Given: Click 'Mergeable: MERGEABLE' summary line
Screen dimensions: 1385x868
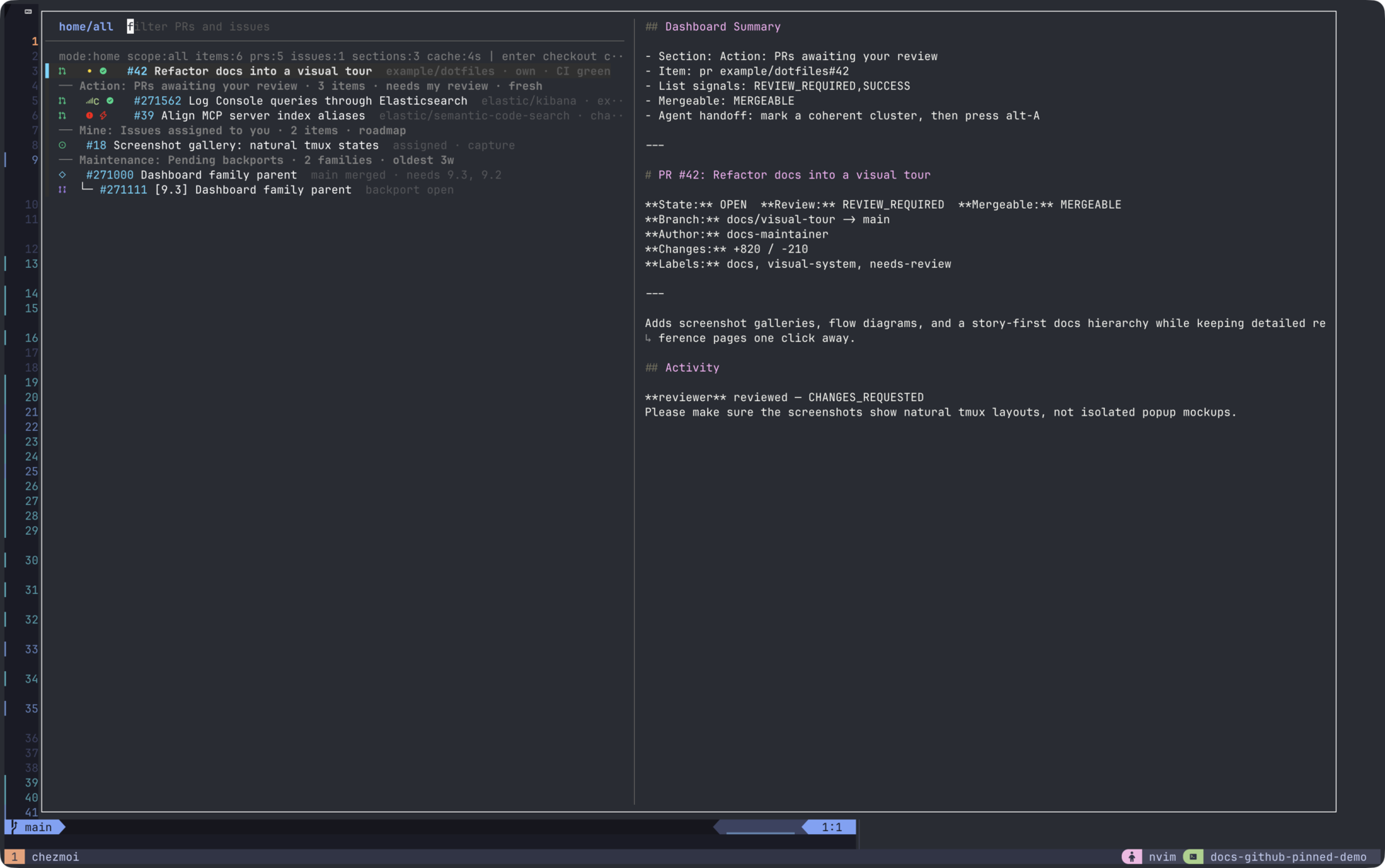Looking at the screenshot, I should point(719,101).
